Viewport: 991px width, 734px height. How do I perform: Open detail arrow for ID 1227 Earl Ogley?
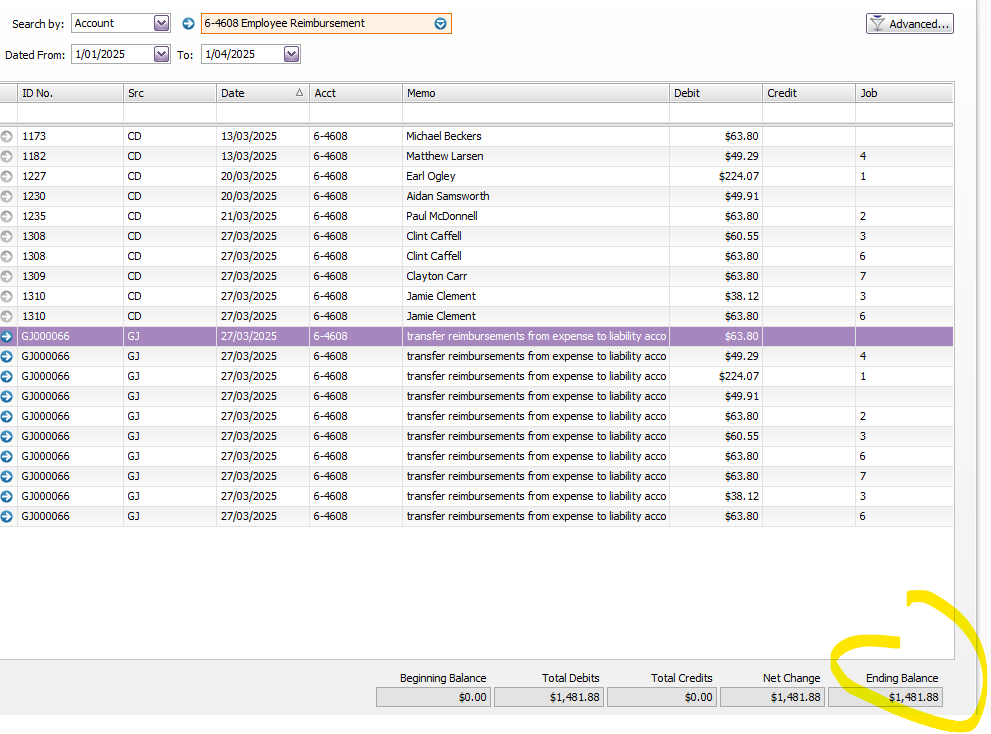pos(7,176)
